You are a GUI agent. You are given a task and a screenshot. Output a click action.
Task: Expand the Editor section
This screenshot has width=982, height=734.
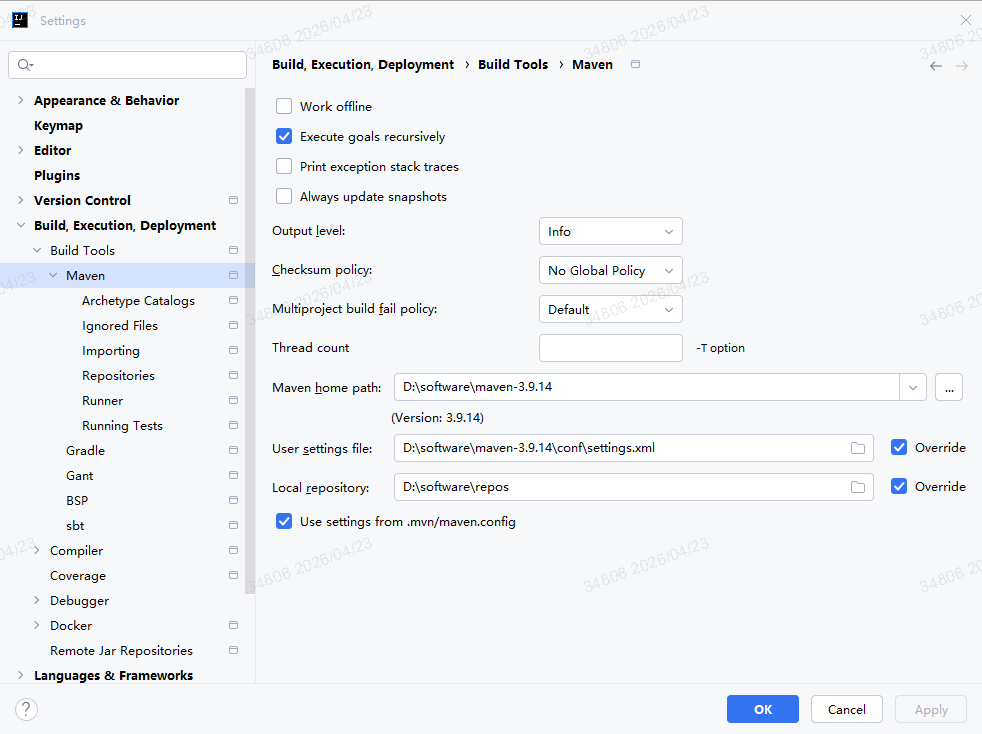click(x=21, y=150)
